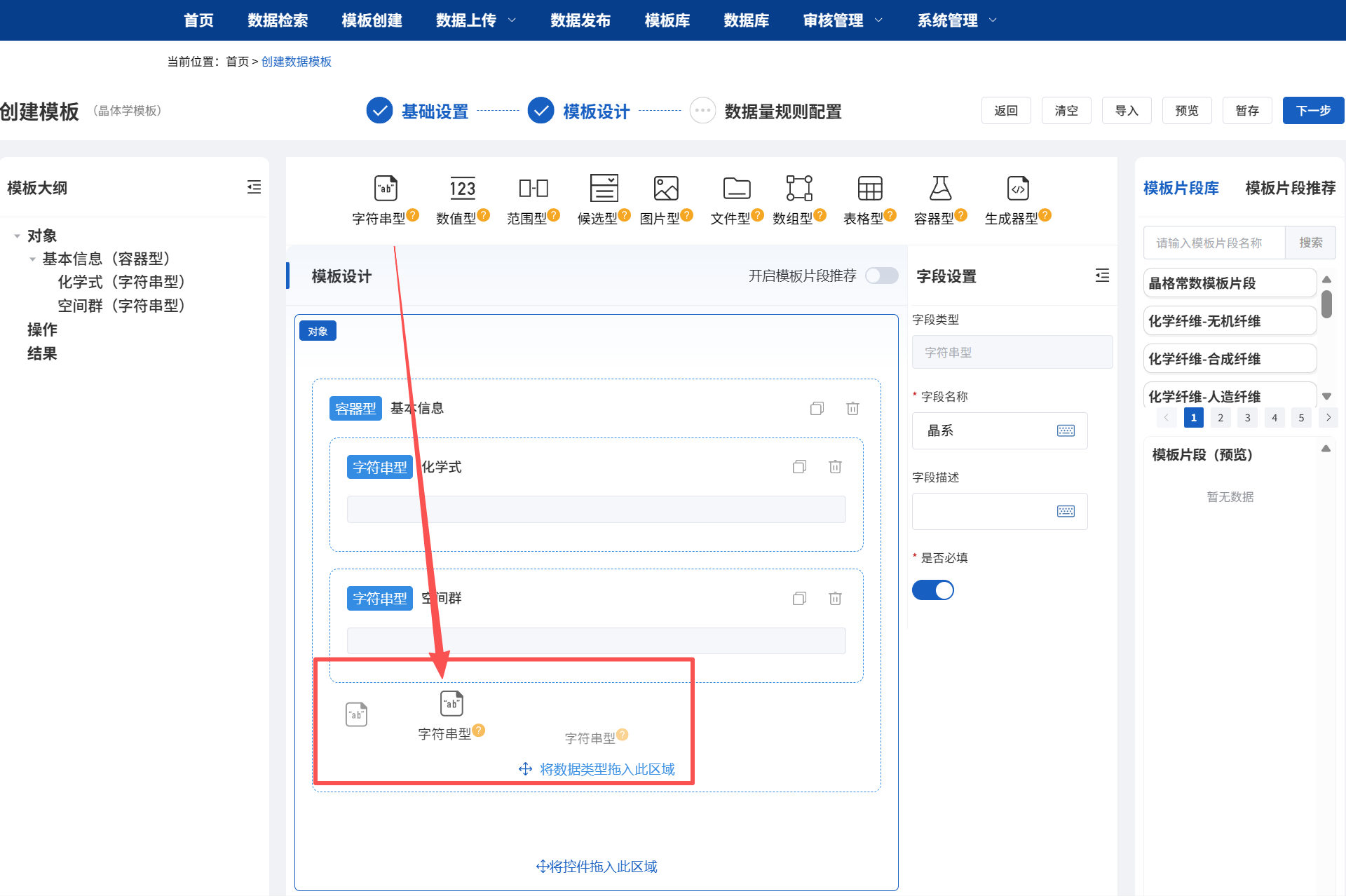1346x896 pixels.
Task: Click the copy icon on 化学式 field
Action: click(799, 466)
